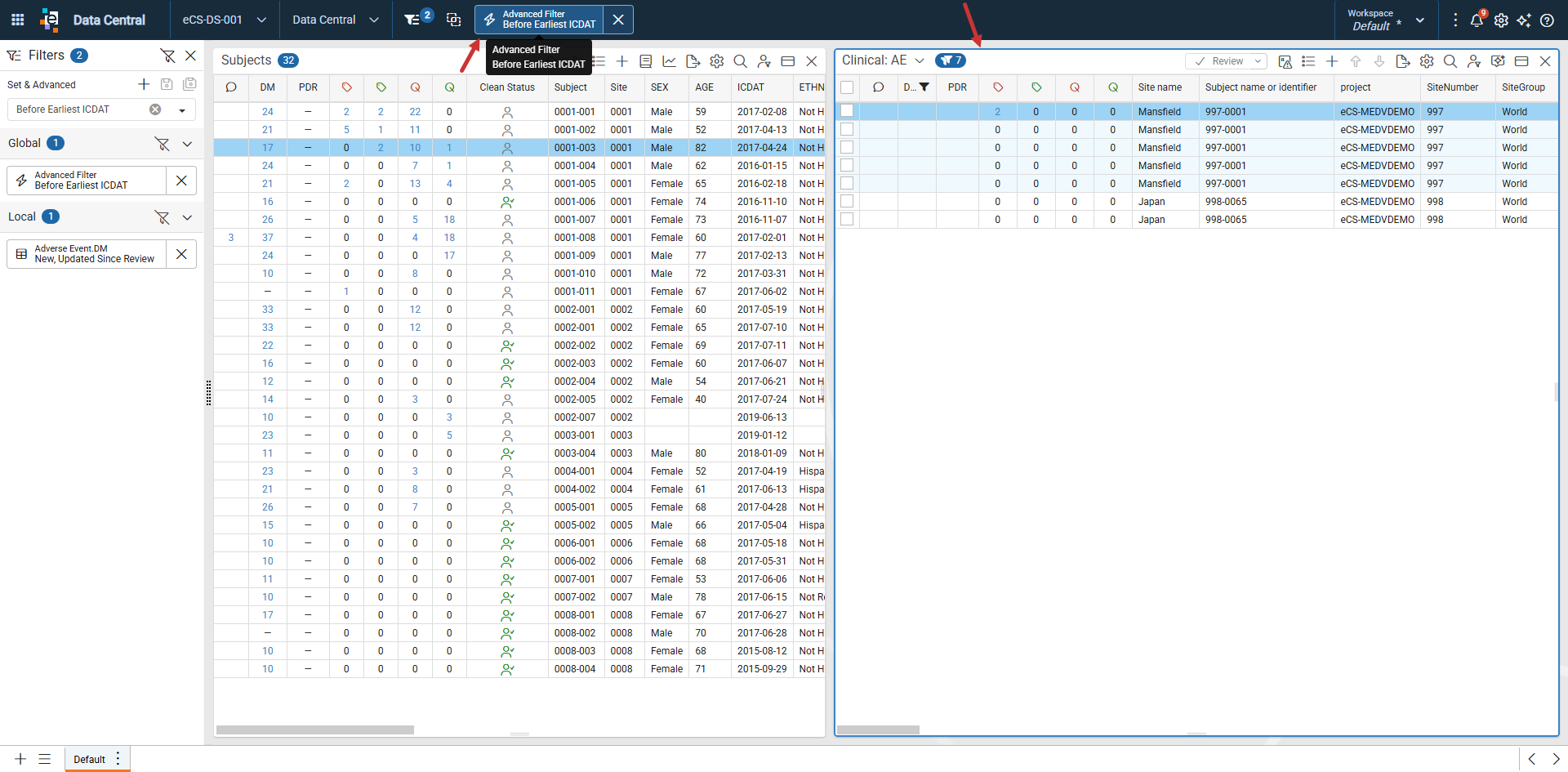This screenshot has height=772, width=1568.
Task: Clear the Global filters
Action: [x=163, y=144]
